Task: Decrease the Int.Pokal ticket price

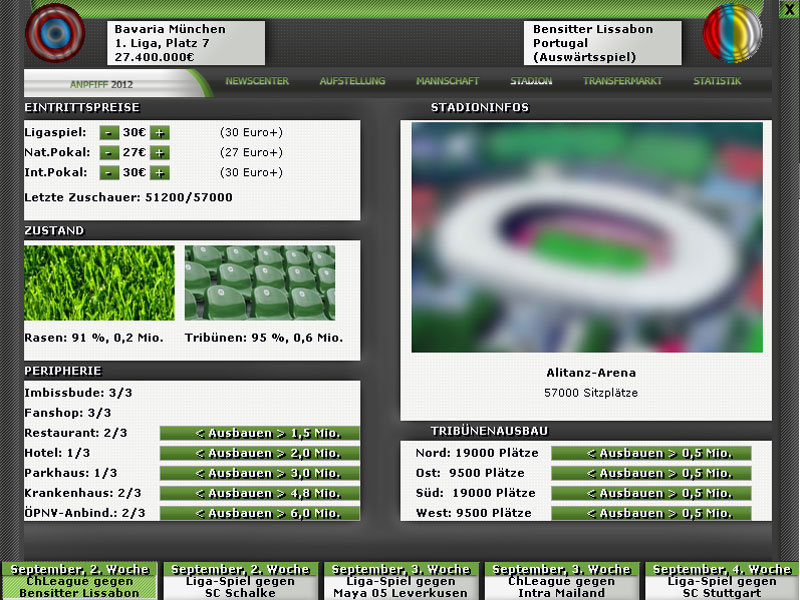Action: coord(109,172)
